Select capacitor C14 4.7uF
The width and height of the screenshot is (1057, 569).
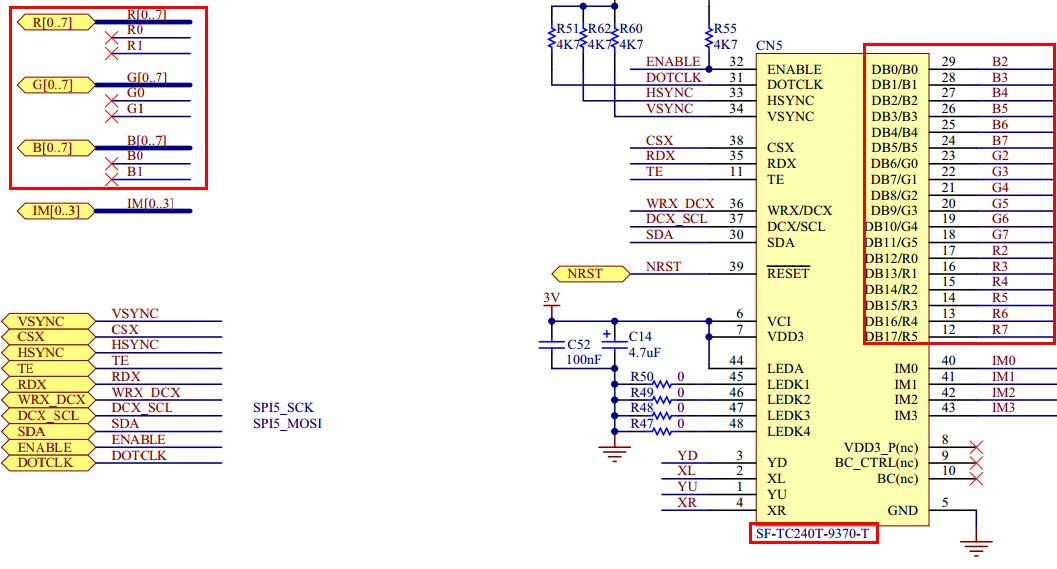(614, 344)
